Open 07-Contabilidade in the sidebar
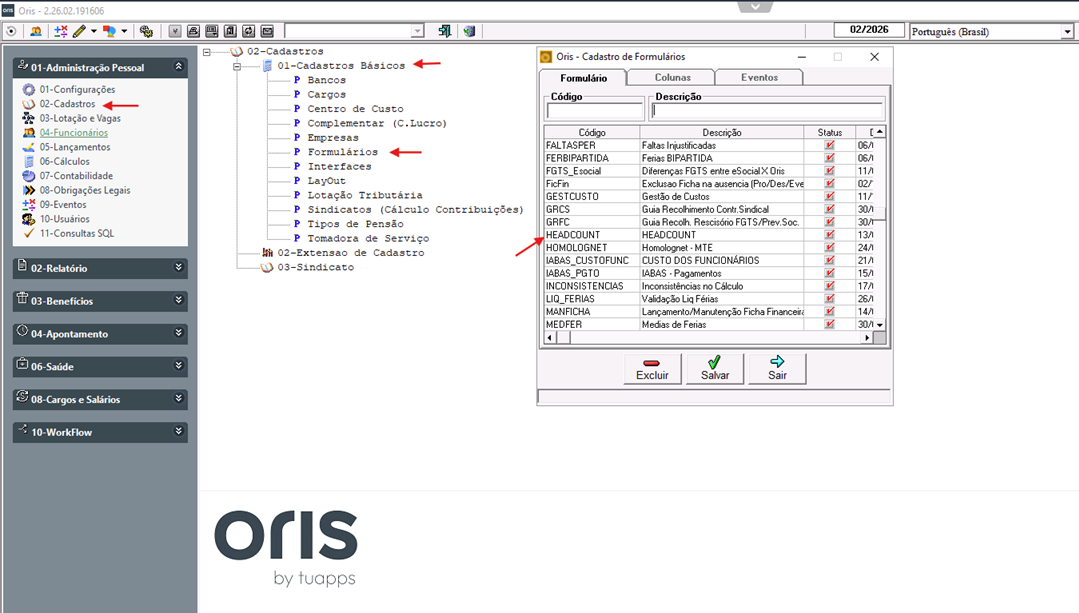Viewport: 1079px width, 613px height. coord(76,176)
